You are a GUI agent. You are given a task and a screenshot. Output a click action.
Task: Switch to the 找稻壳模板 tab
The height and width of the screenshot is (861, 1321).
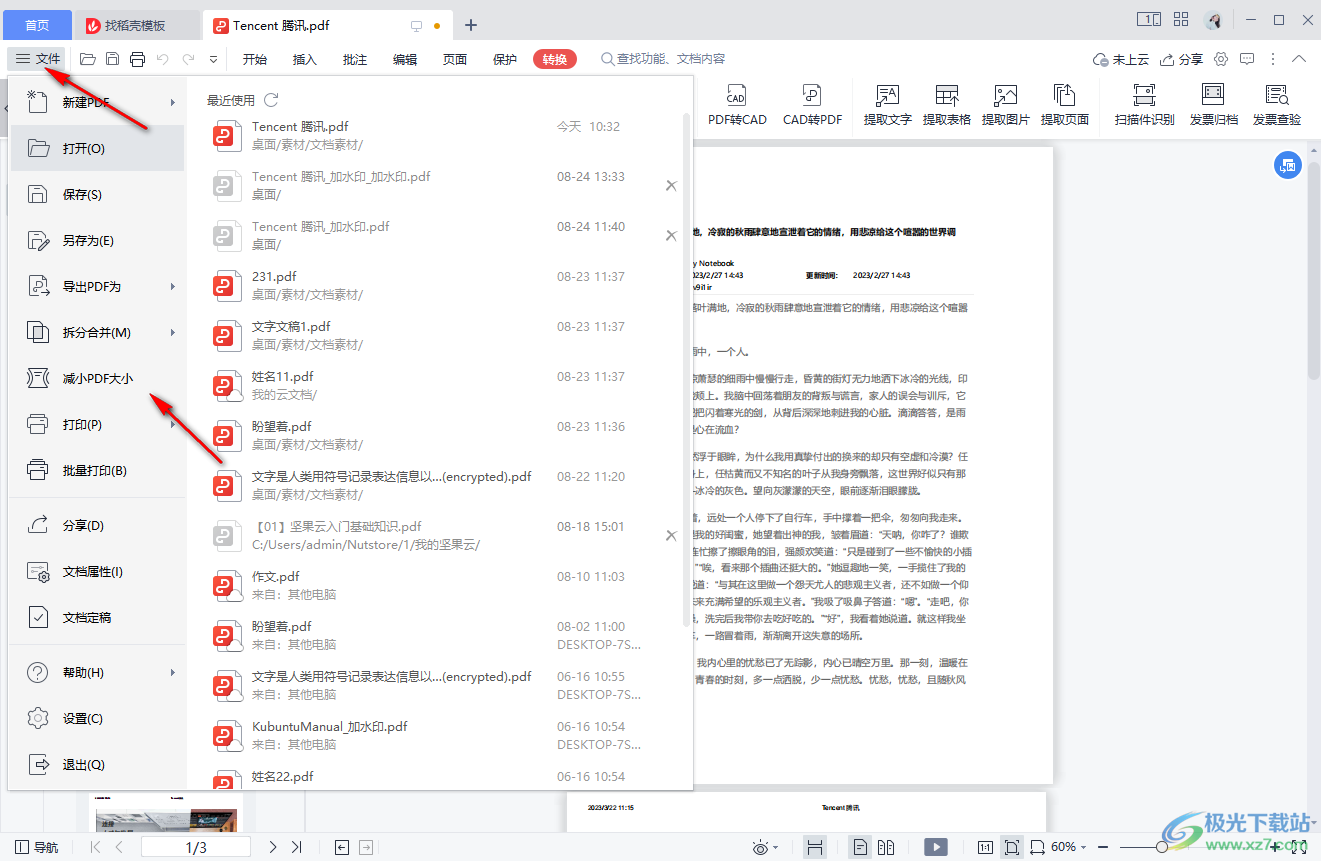[x=137, y=25]
